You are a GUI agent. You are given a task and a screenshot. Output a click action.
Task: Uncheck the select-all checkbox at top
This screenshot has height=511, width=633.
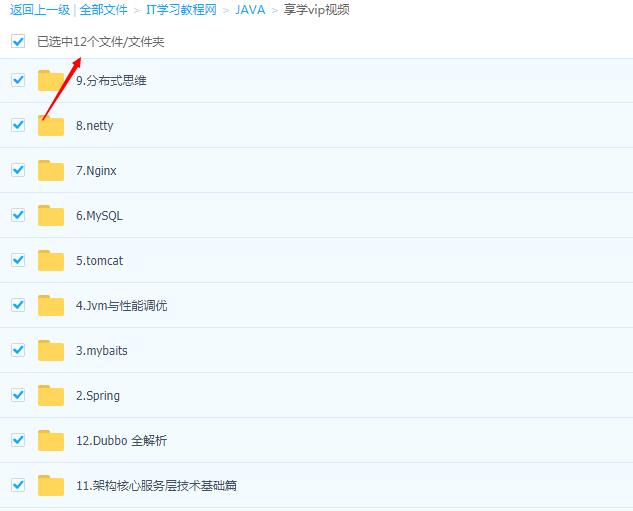pyautogui.click(x=18, y=42)
